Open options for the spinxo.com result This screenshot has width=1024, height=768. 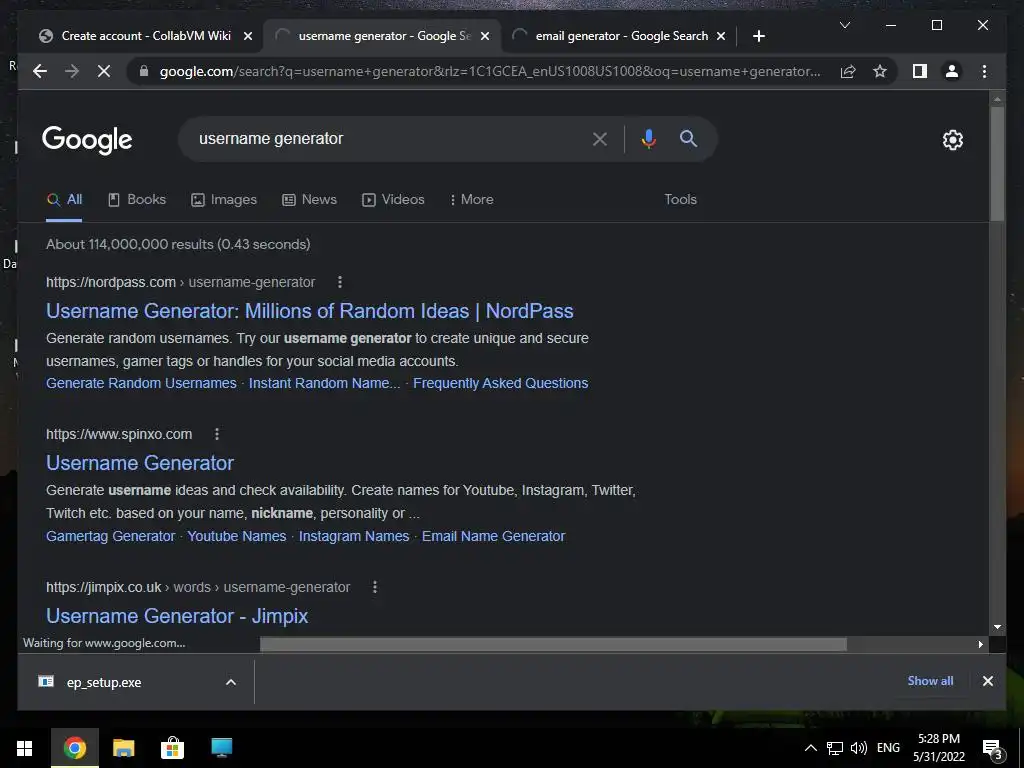(x=217, y=434)
